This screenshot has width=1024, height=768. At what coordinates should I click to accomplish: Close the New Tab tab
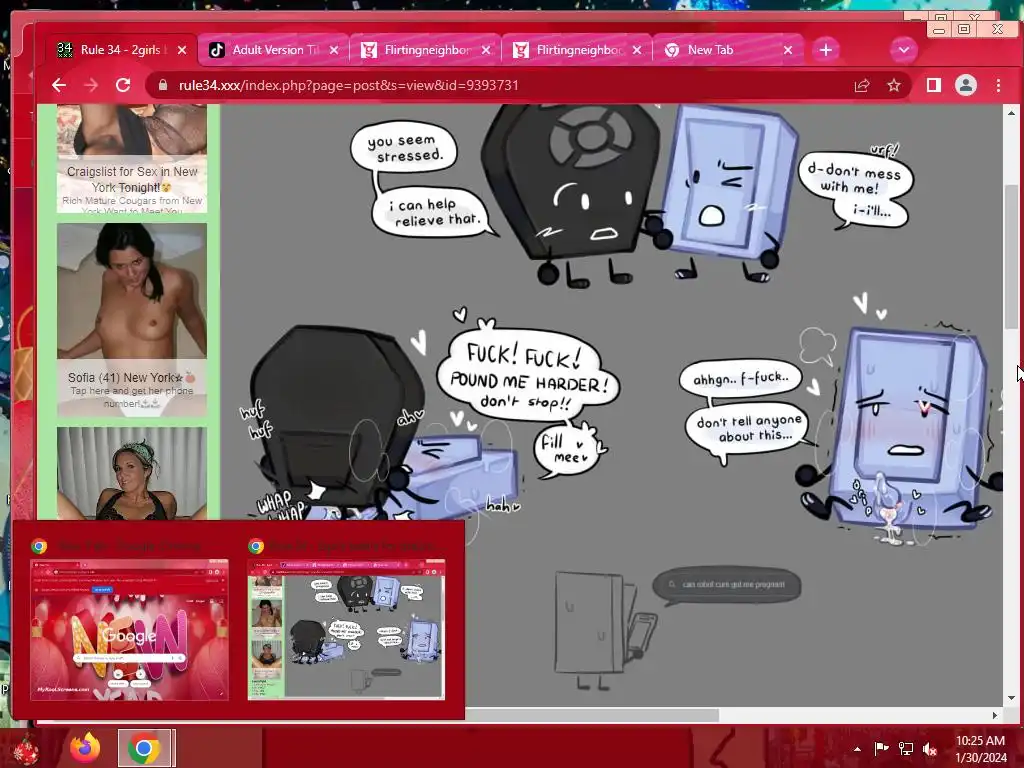[x=788, y=50]
